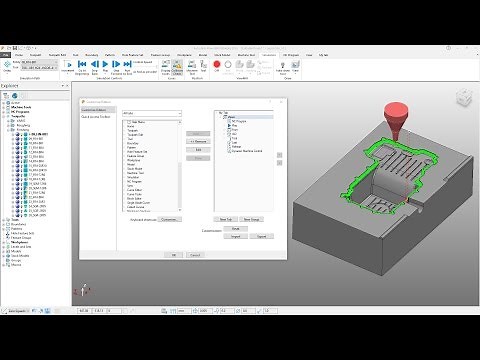The image size is (480, 360).
Task: Click tree view icon in Explorer toolbar
Action: tap(6, 96)
